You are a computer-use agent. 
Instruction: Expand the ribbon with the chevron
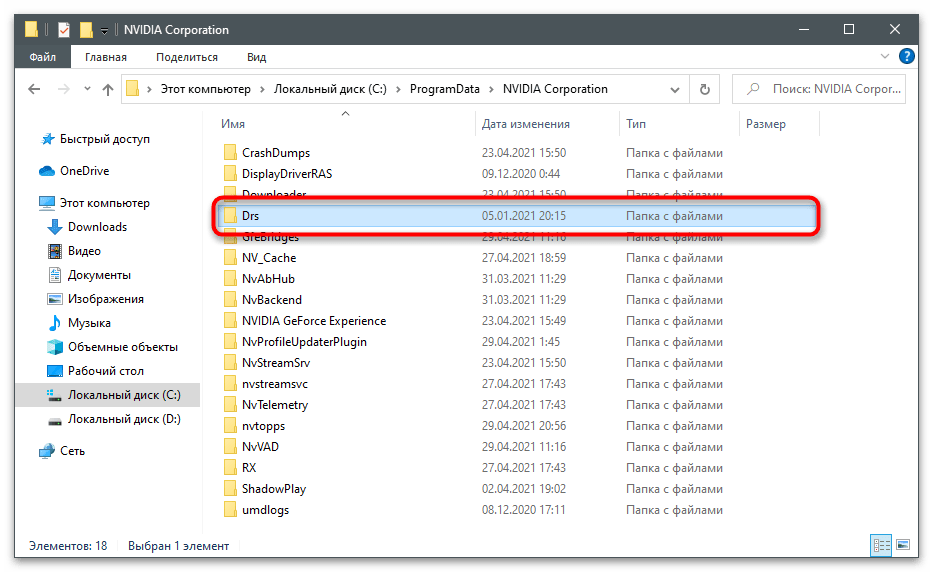tap(884, 57)
